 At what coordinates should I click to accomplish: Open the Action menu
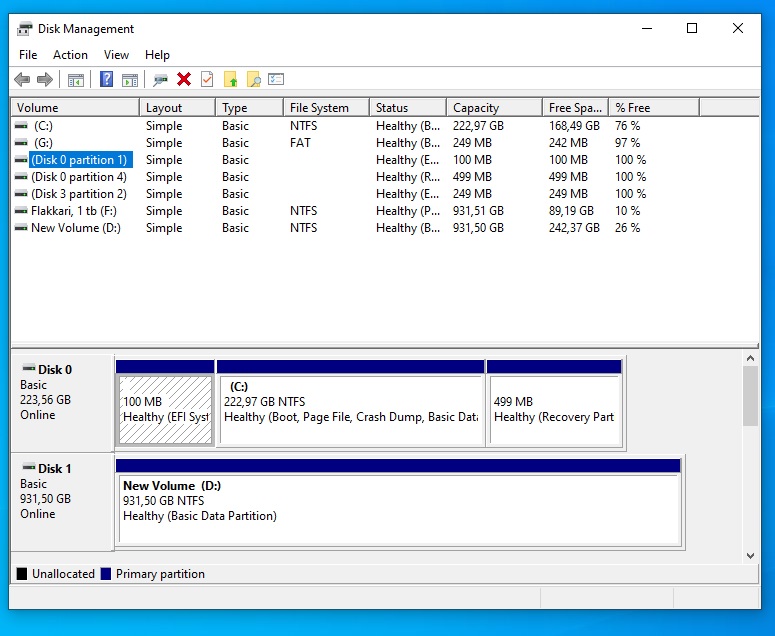point(70,55)
